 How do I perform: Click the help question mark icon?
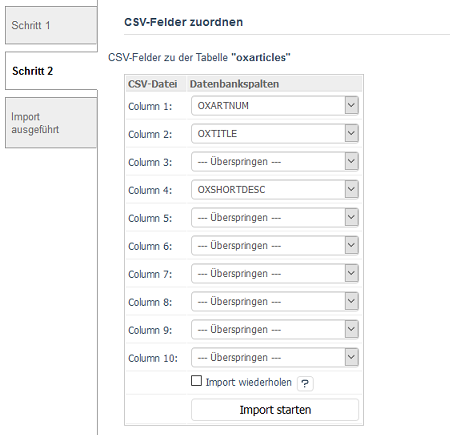[x=305, y=383]
